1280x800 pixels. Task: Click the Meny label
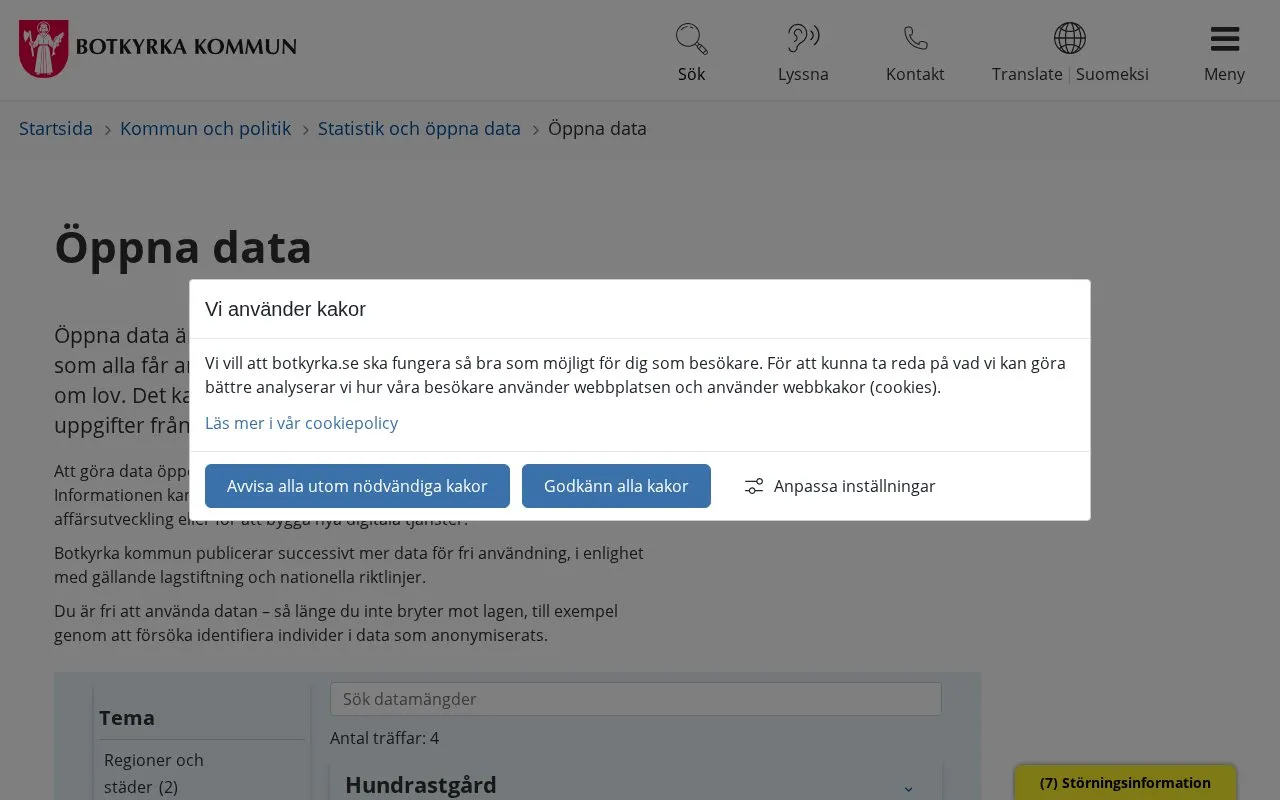(x=1224, y=74)
